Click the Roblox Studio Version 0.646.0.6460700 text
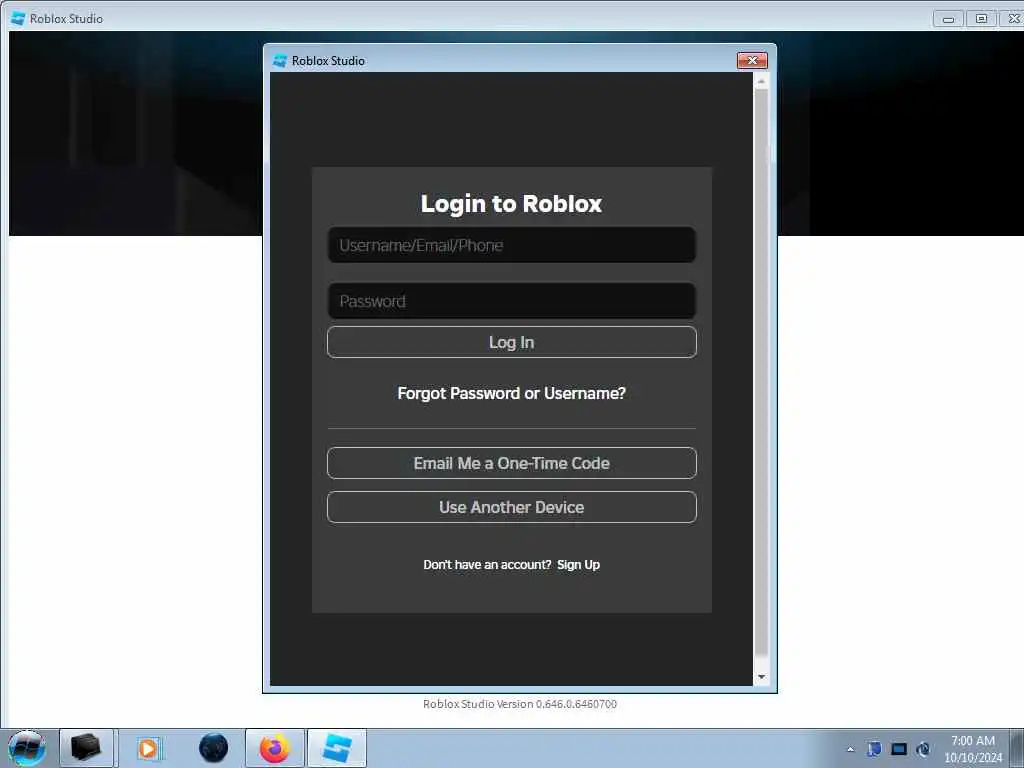This screenshot has height=768, width=1024. tap(520, 704)
